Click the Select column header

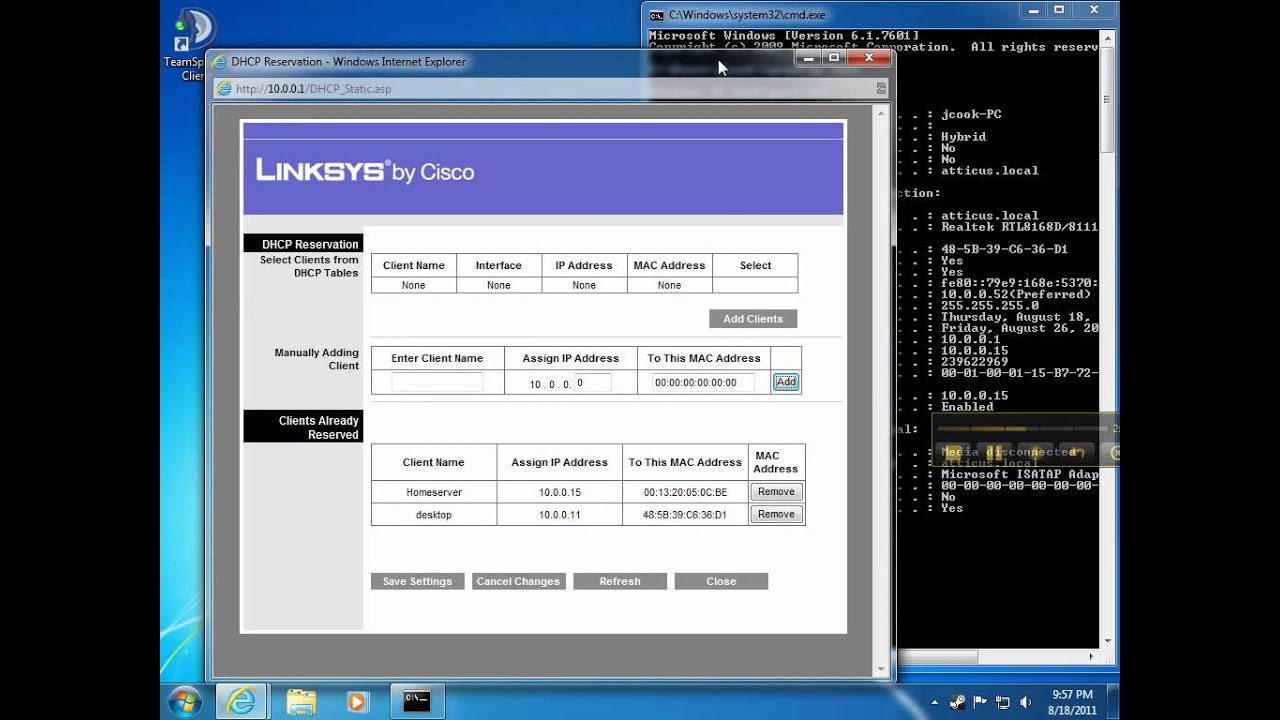755,265
